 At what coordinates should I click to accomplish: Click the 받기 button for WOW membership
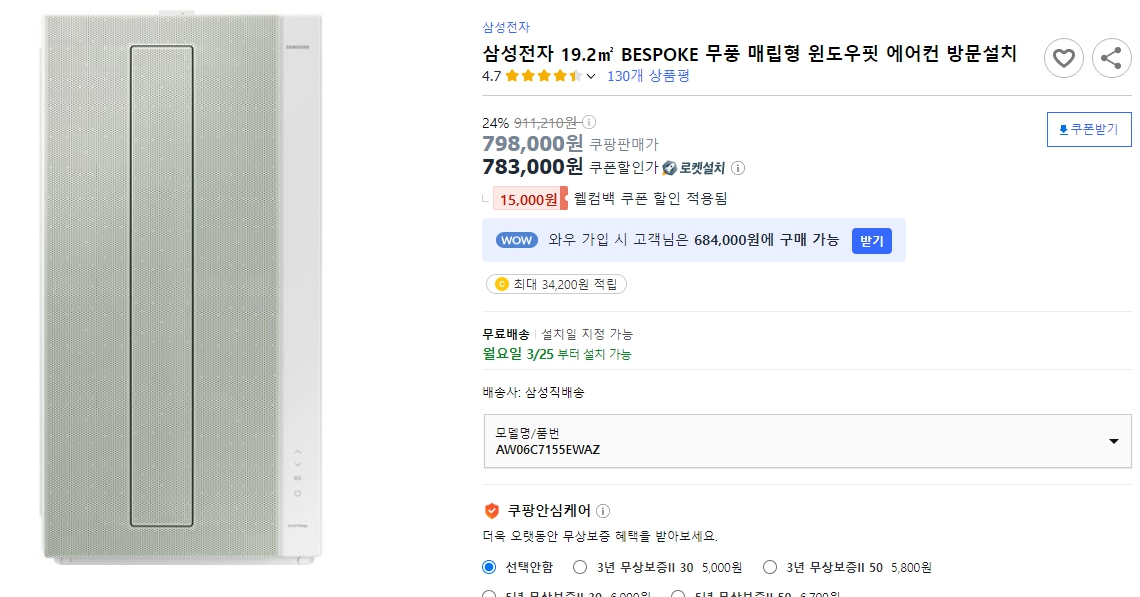point(870,240)
